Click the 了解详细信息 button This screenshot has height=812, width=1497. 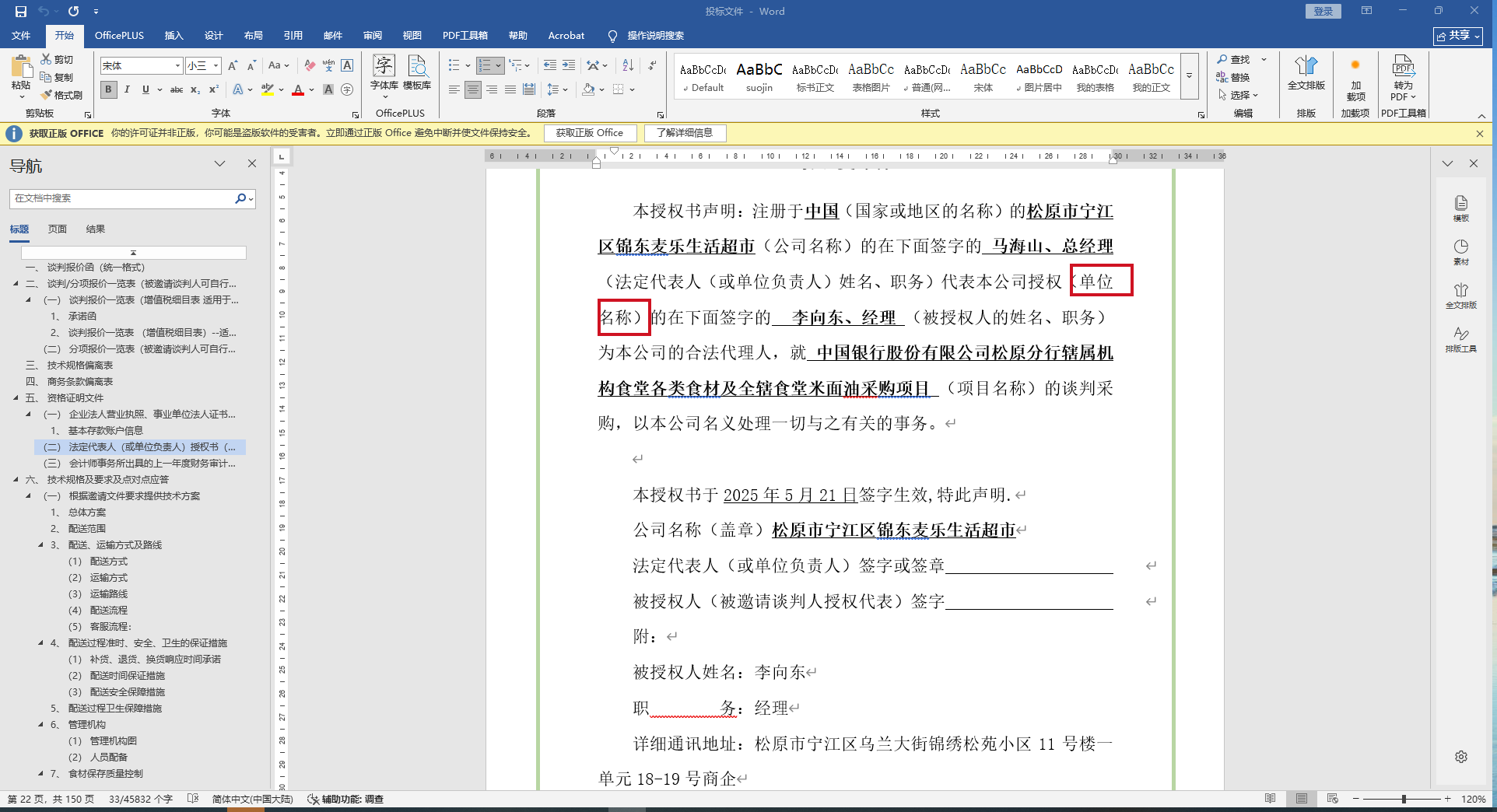685,133
